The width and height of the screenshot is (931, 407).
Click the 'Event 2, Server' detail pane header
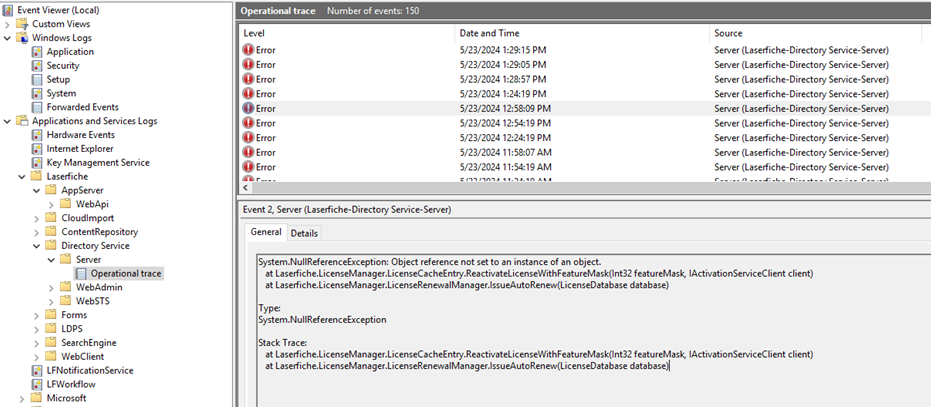pos(345,209)
